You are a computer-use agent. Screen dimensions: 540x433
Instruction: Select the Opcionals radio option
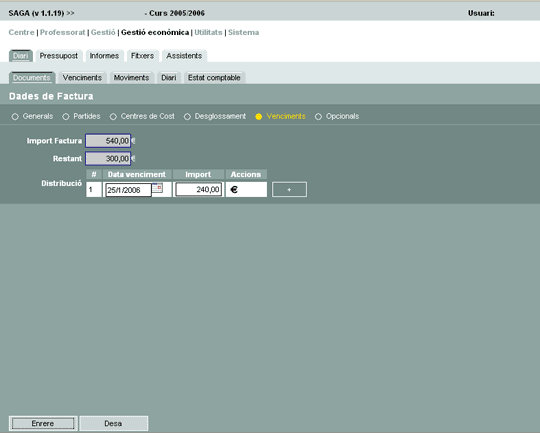point(318,117)
